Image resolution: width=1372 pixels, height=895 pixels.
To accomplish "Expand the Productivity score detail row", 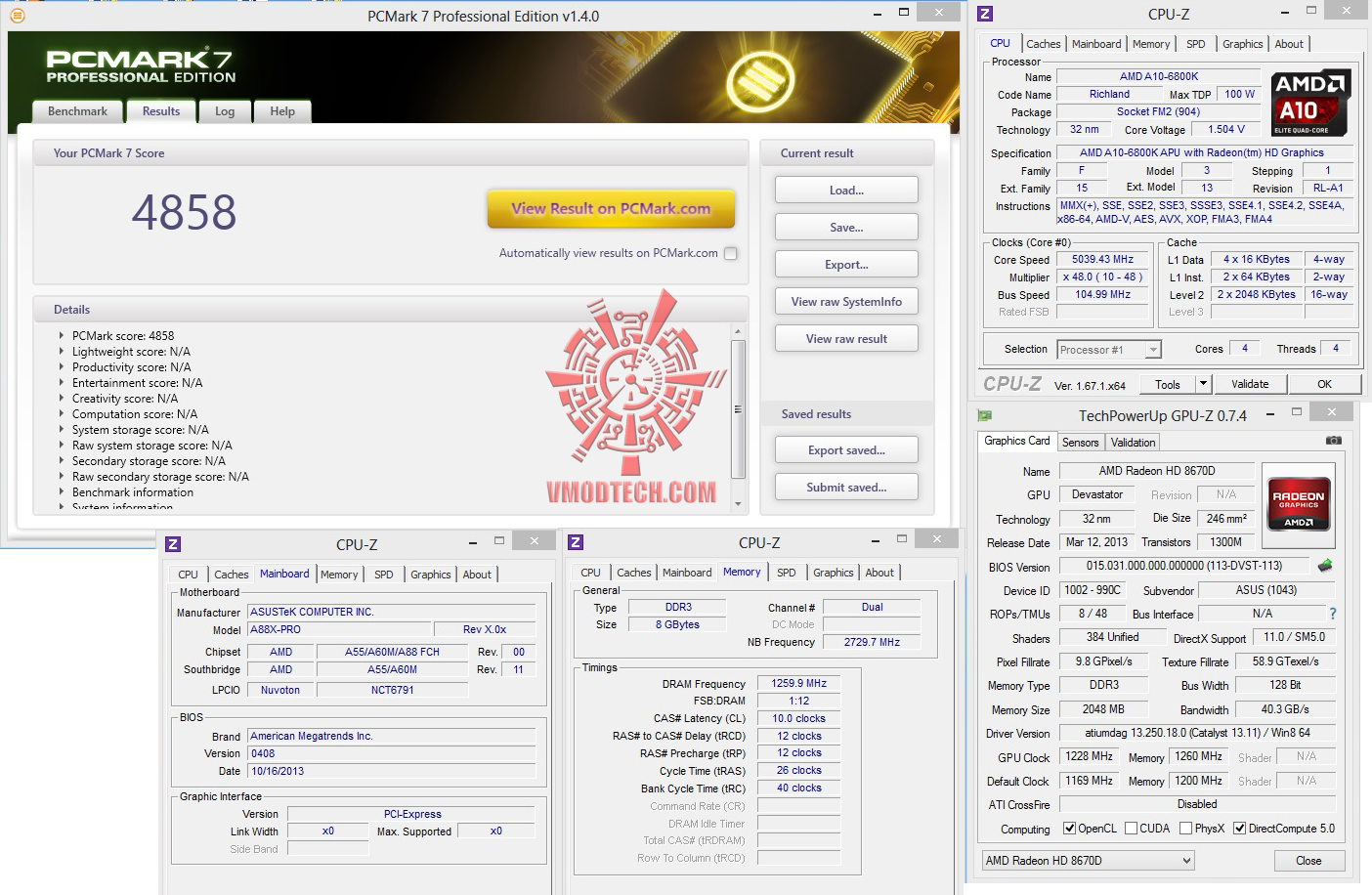I will [62, 366].
